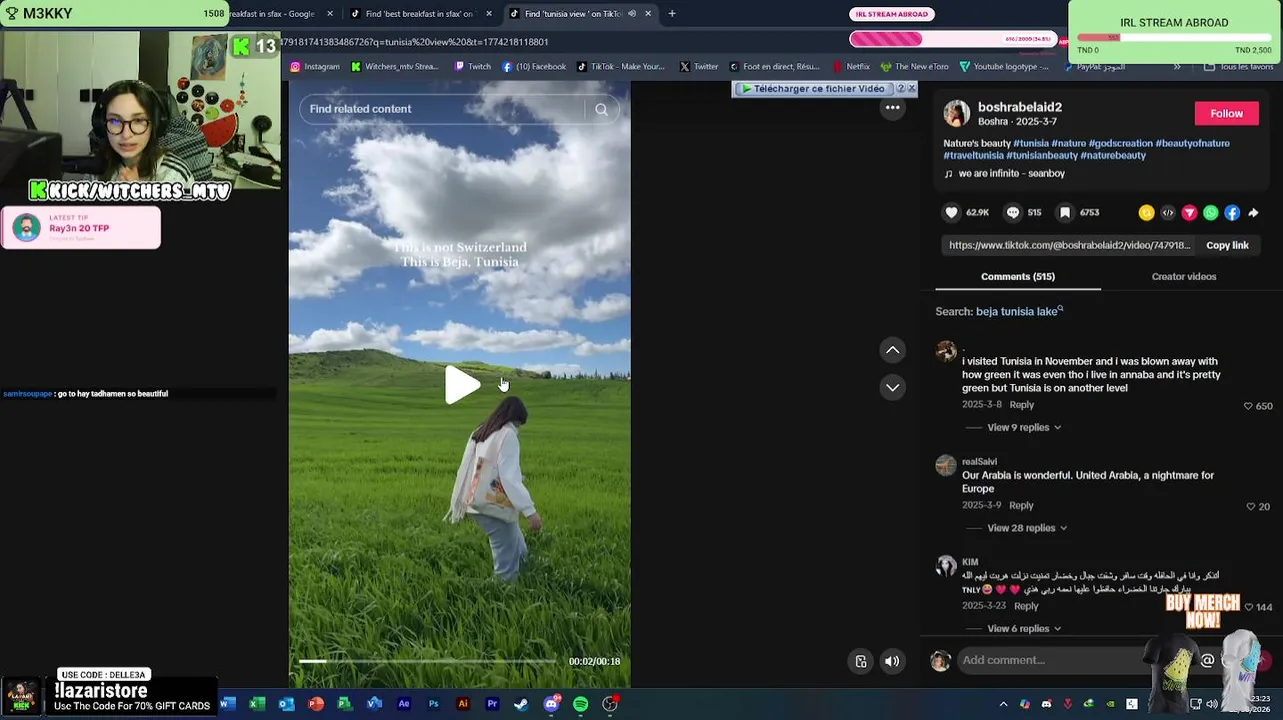Image resolution: width=1283 pixels, height=720 pixels.
Task: Mention a user with @ icon
Action: 1208,661
